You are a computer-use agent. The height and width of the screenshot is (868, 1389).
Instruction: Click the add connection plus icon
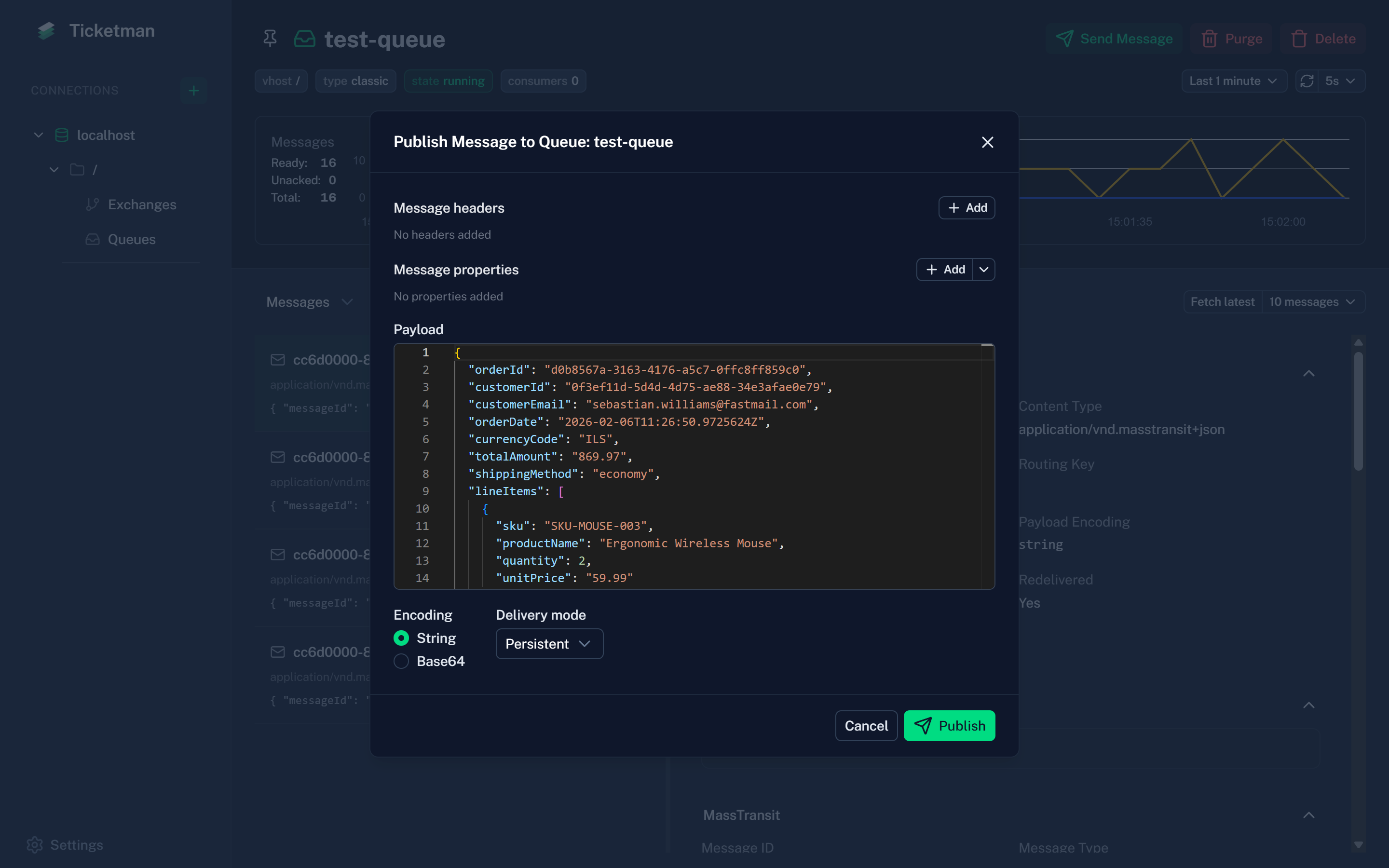(x=193, y=91)
